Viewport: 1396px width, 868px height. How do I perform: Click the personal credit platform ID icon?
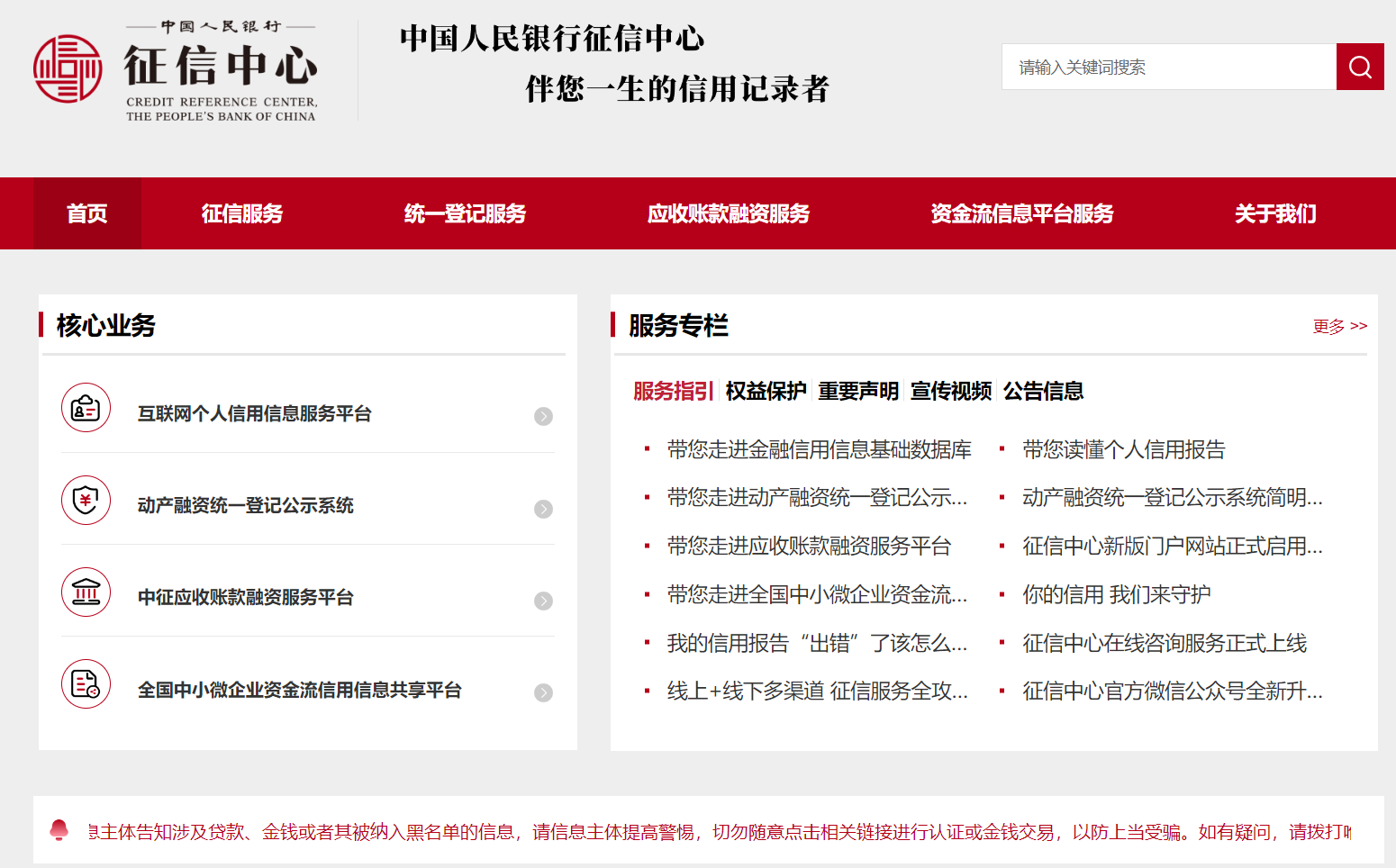point(86,408)
